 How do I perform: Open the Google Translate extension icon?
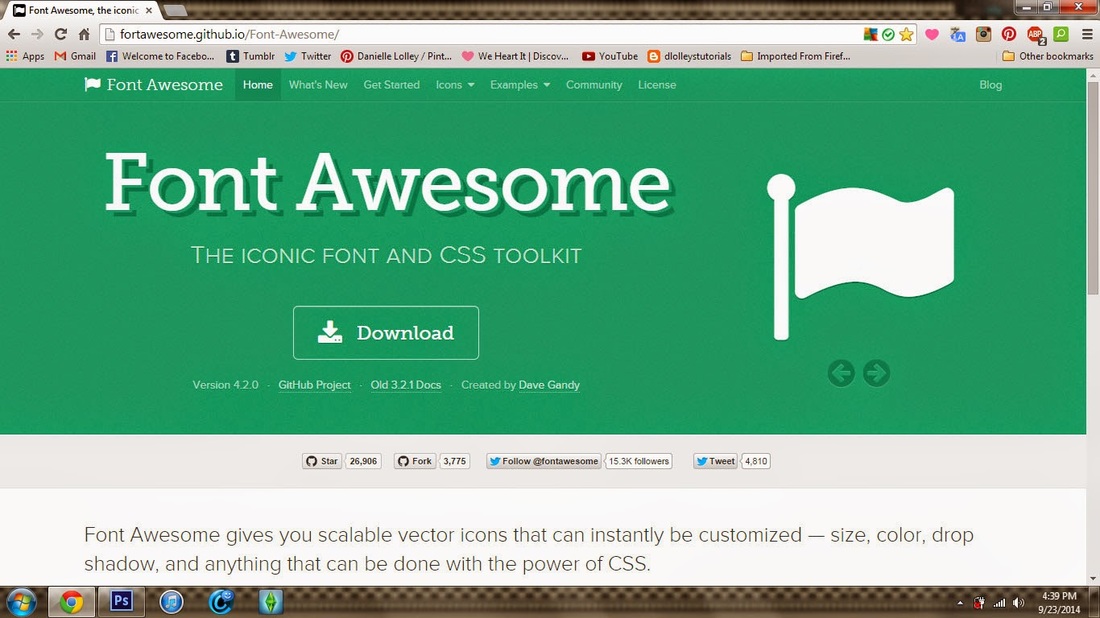point(958,34)
